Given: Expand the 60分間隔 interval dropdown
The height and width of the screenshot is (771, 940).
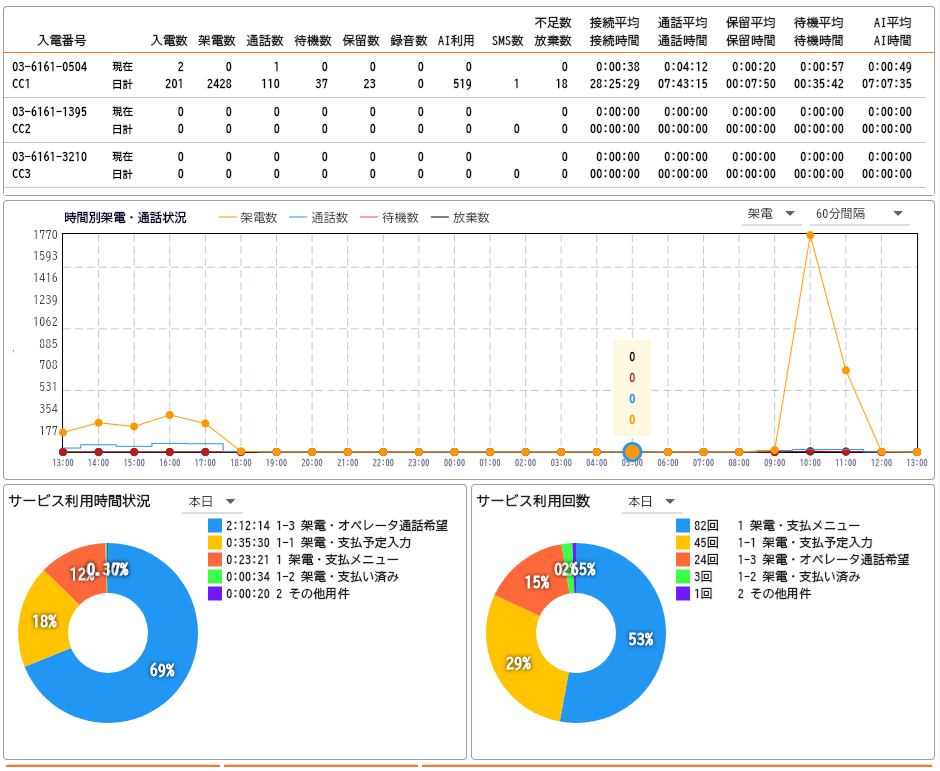Looking at the screenshot, I should [x=859, y=214].
